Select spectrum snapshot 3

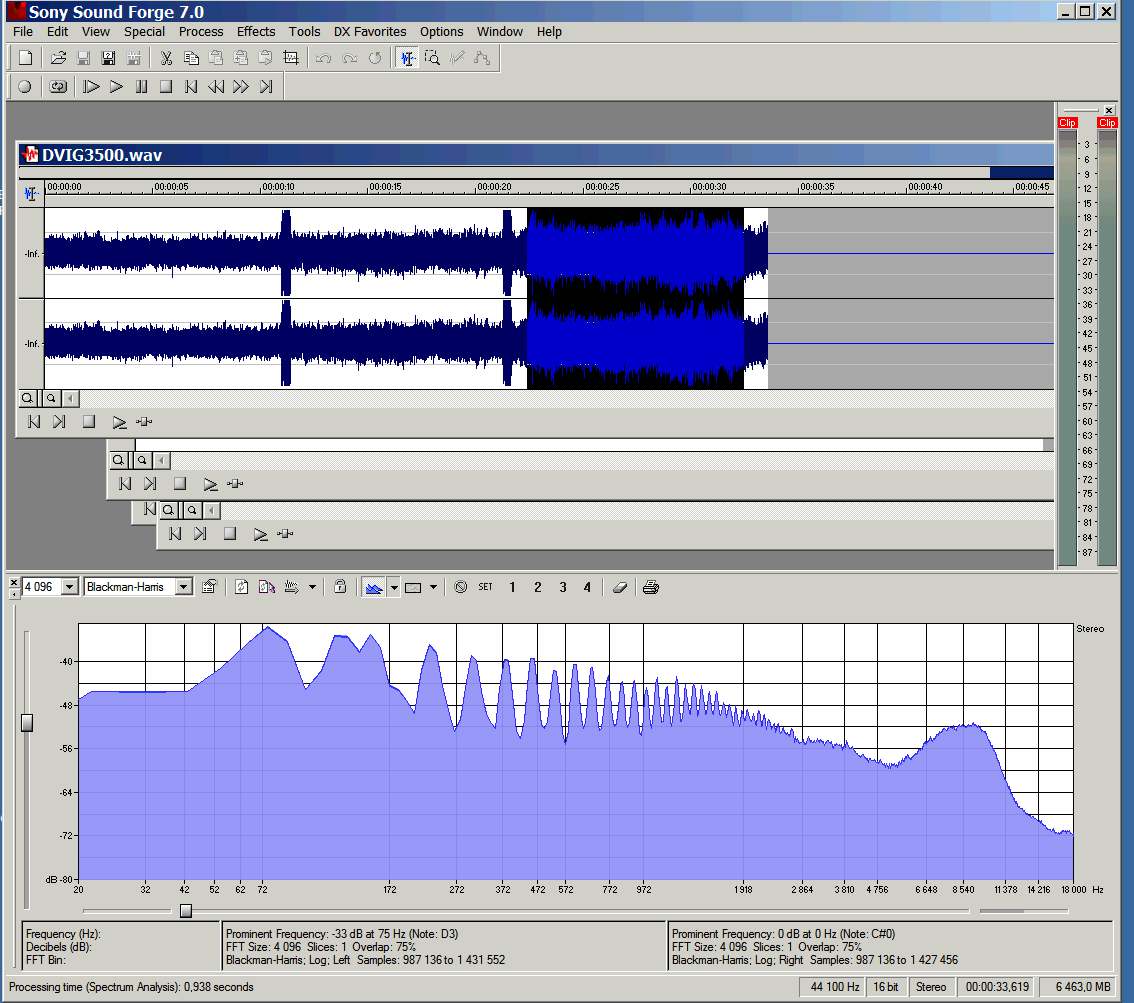coord(563,587)
